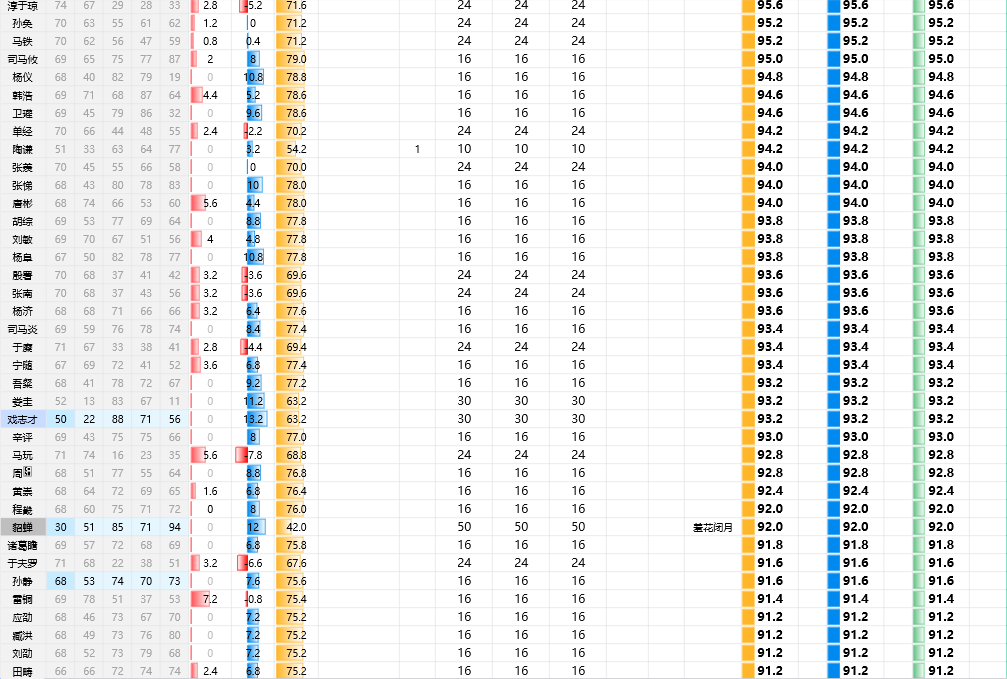Click the value -2.2 in 单经's row
The image size is (1007, 679).
pyautogui.click(x=253, y=131)
